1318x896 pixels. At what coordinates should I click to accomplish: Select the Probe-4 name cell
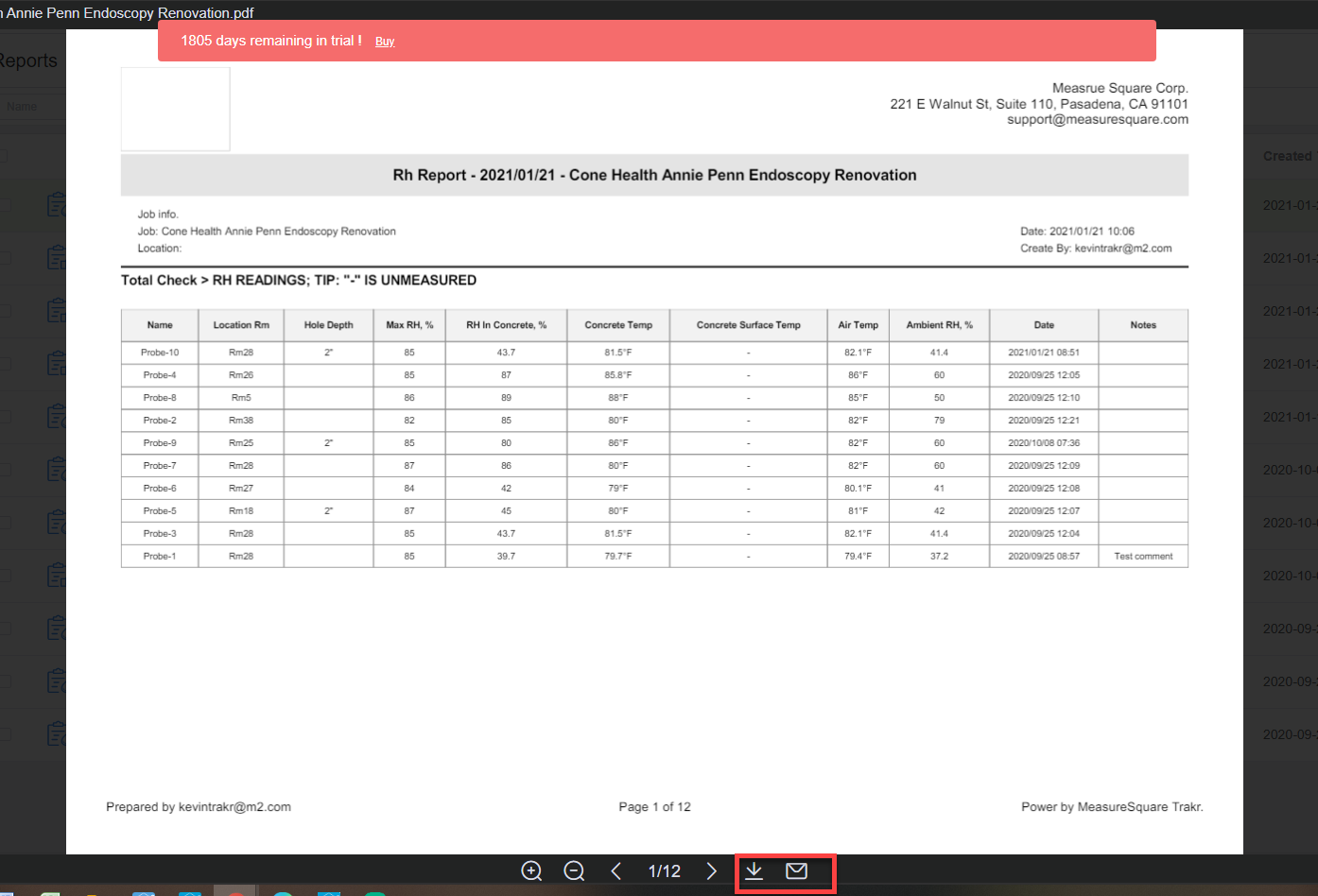pyautogui.click(x=160, y=375)
